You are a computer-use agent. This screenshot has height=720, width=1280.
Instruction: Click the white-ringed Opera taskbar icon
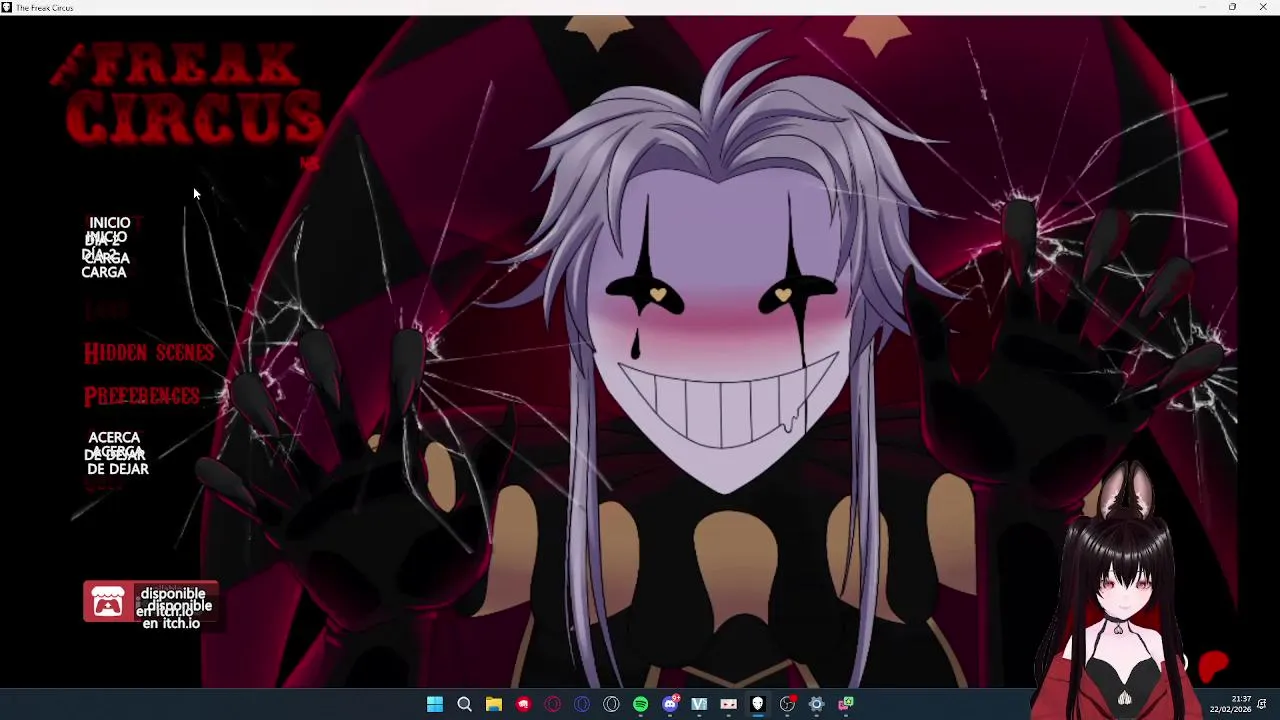coord(611,704)
